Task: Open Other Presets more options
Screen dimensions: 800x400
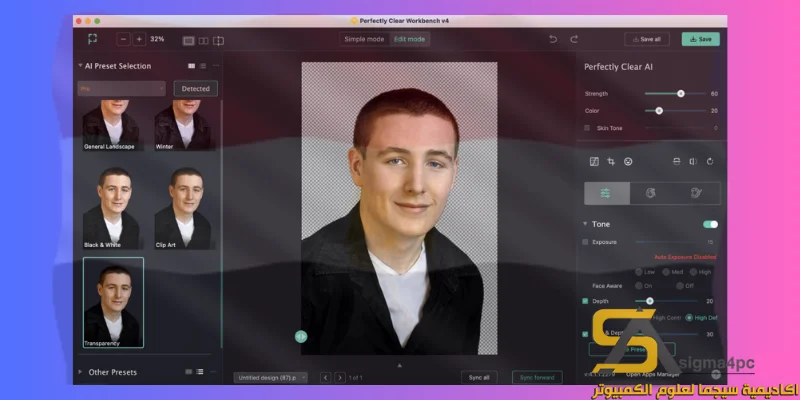Action: tap(213, 371)
